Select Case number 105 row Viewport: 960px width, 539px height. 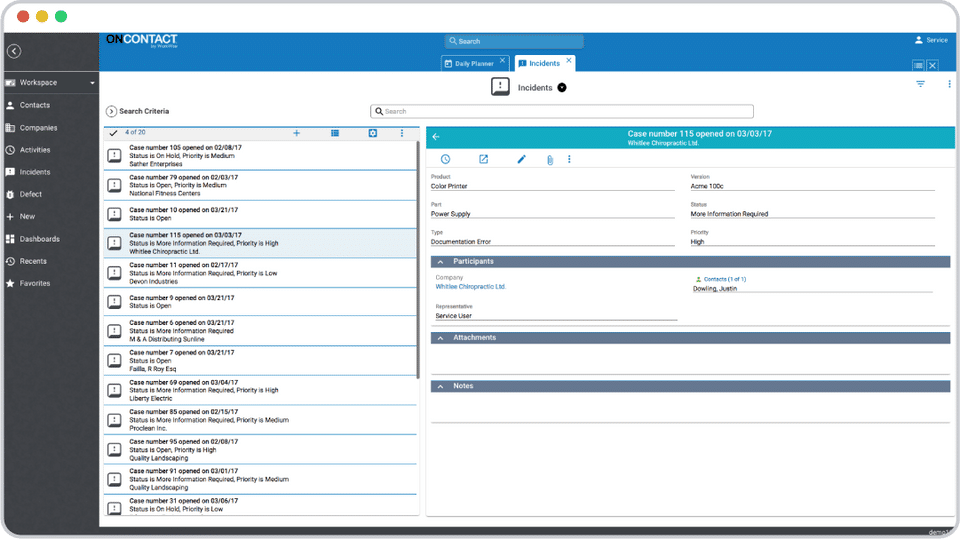pos(260,156)
